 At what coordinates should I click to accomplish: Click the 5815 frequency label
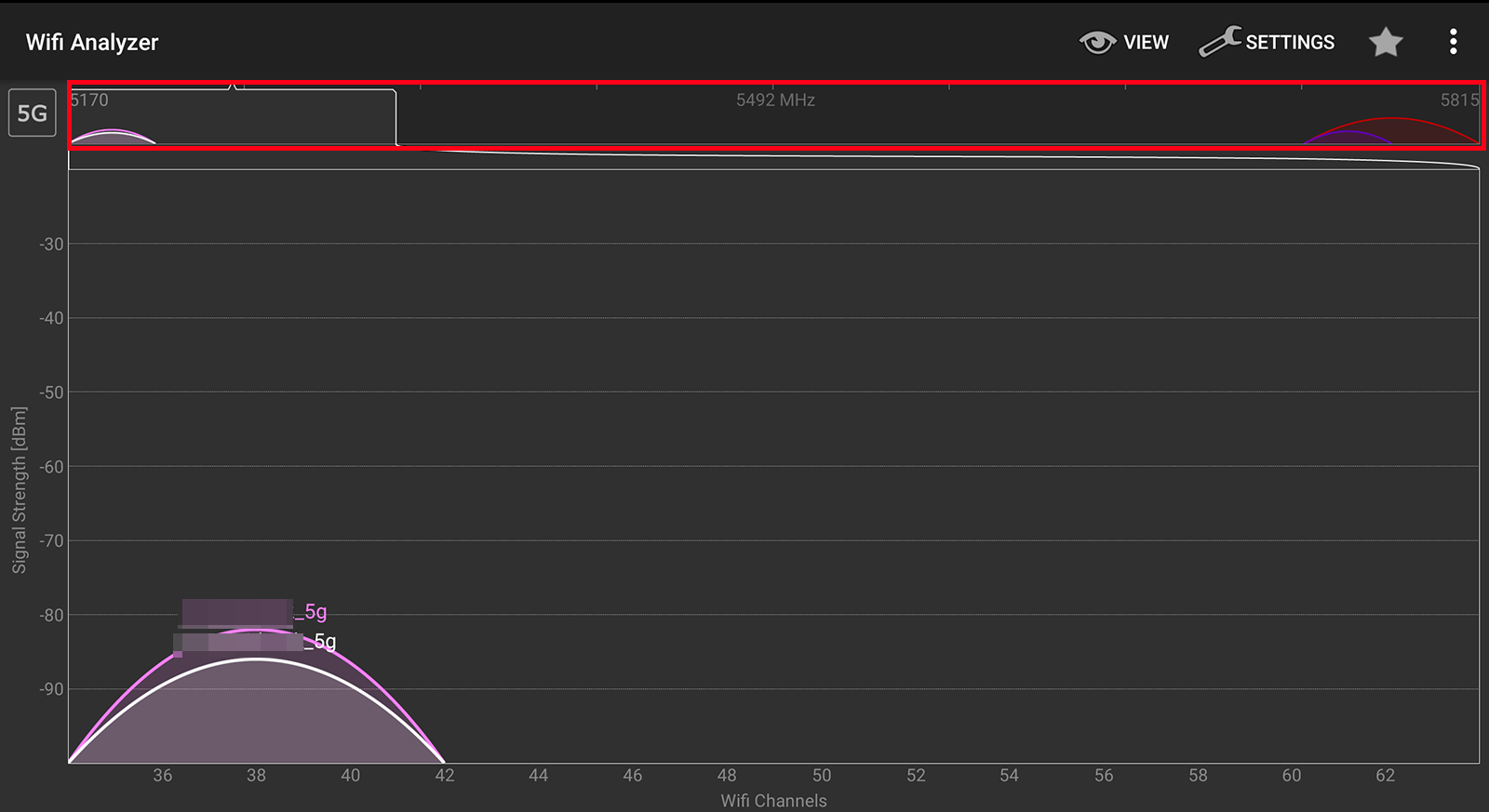pyautogui.click(x=1459, y=100)
